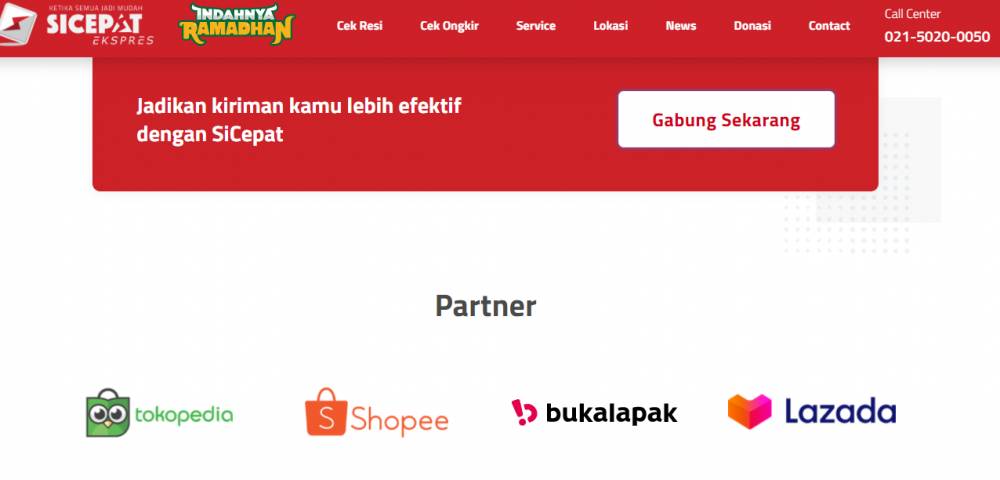Viewport: 1000px width, 480px height.
Task: Open the Indahnya Ramadhan banner logo
Action: click(x=237, y=25)
